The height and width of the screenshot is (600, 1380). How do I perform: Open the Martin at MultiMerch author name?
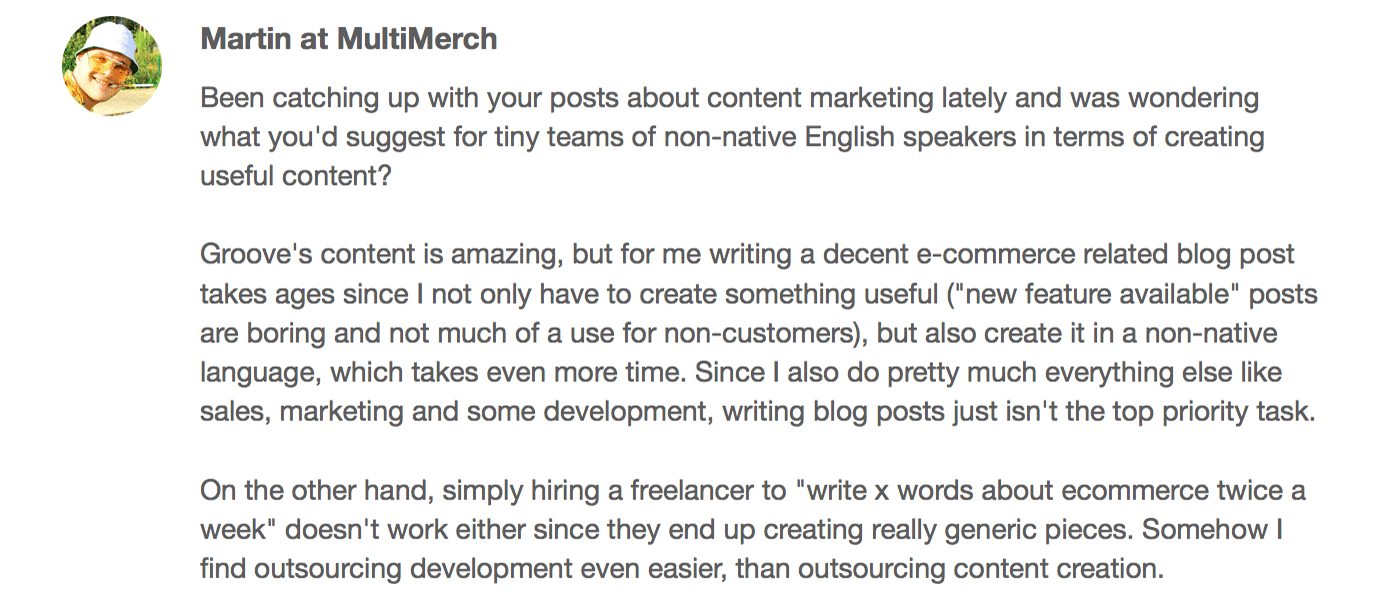click(348, 39)
